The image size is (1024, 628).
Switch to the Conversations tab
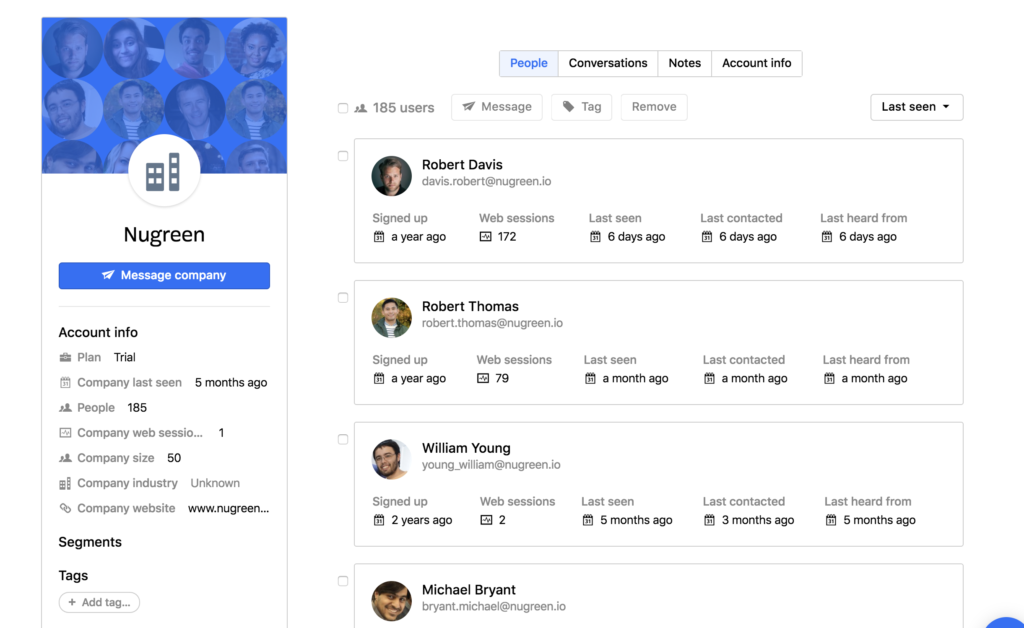coord(608,63)
